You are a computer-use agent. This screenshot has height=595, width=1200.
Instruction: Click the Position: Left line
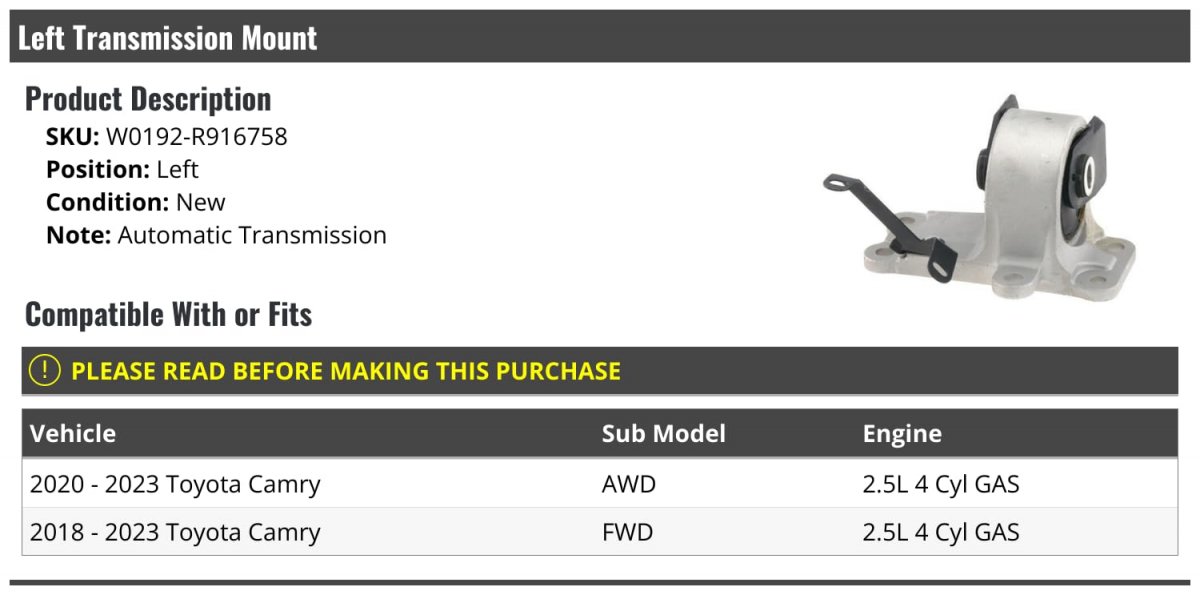[x=122, y=170]
